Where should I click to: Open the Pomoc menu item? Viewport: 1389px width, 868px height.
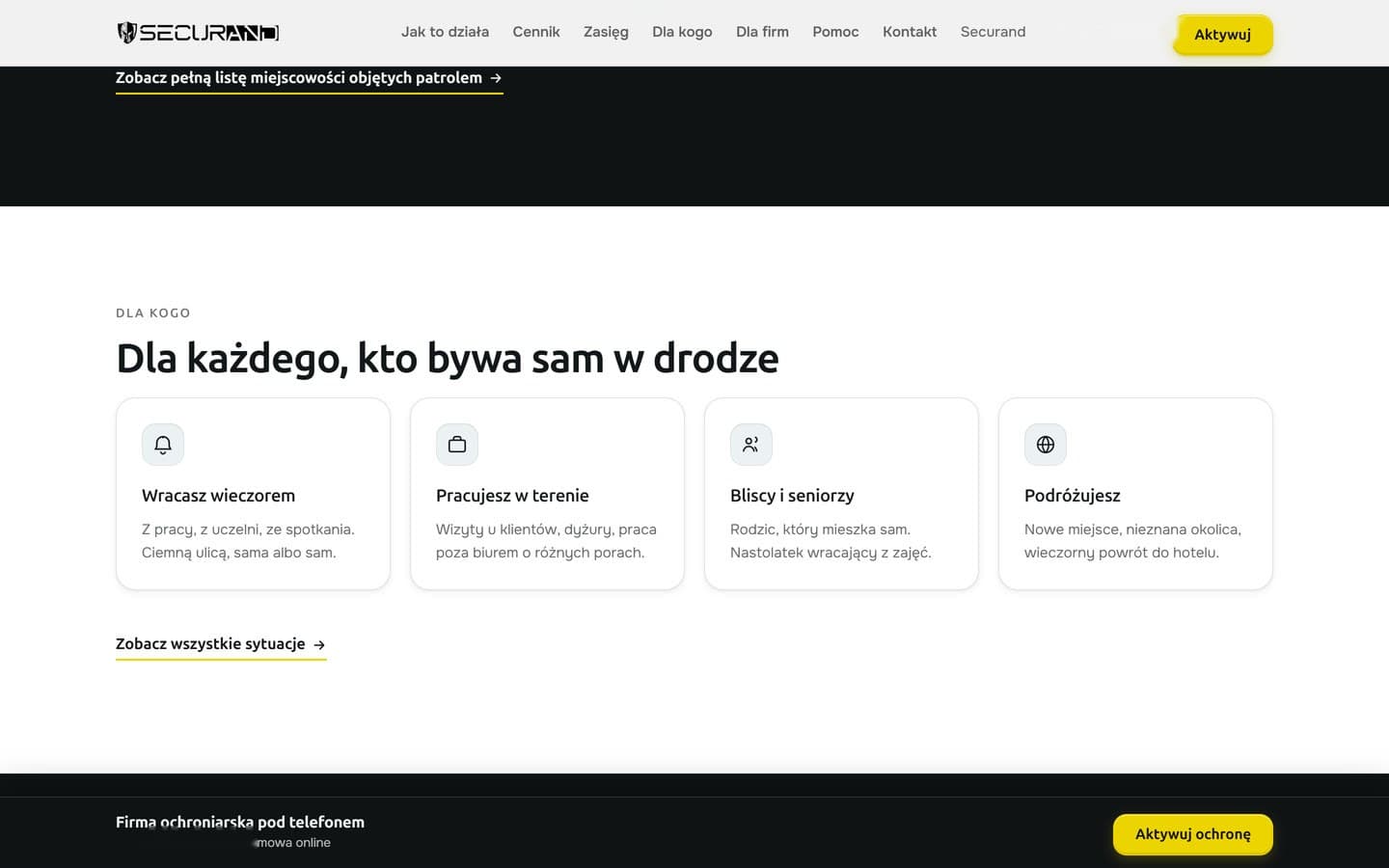pyautogui.click(x=835, y=32)
